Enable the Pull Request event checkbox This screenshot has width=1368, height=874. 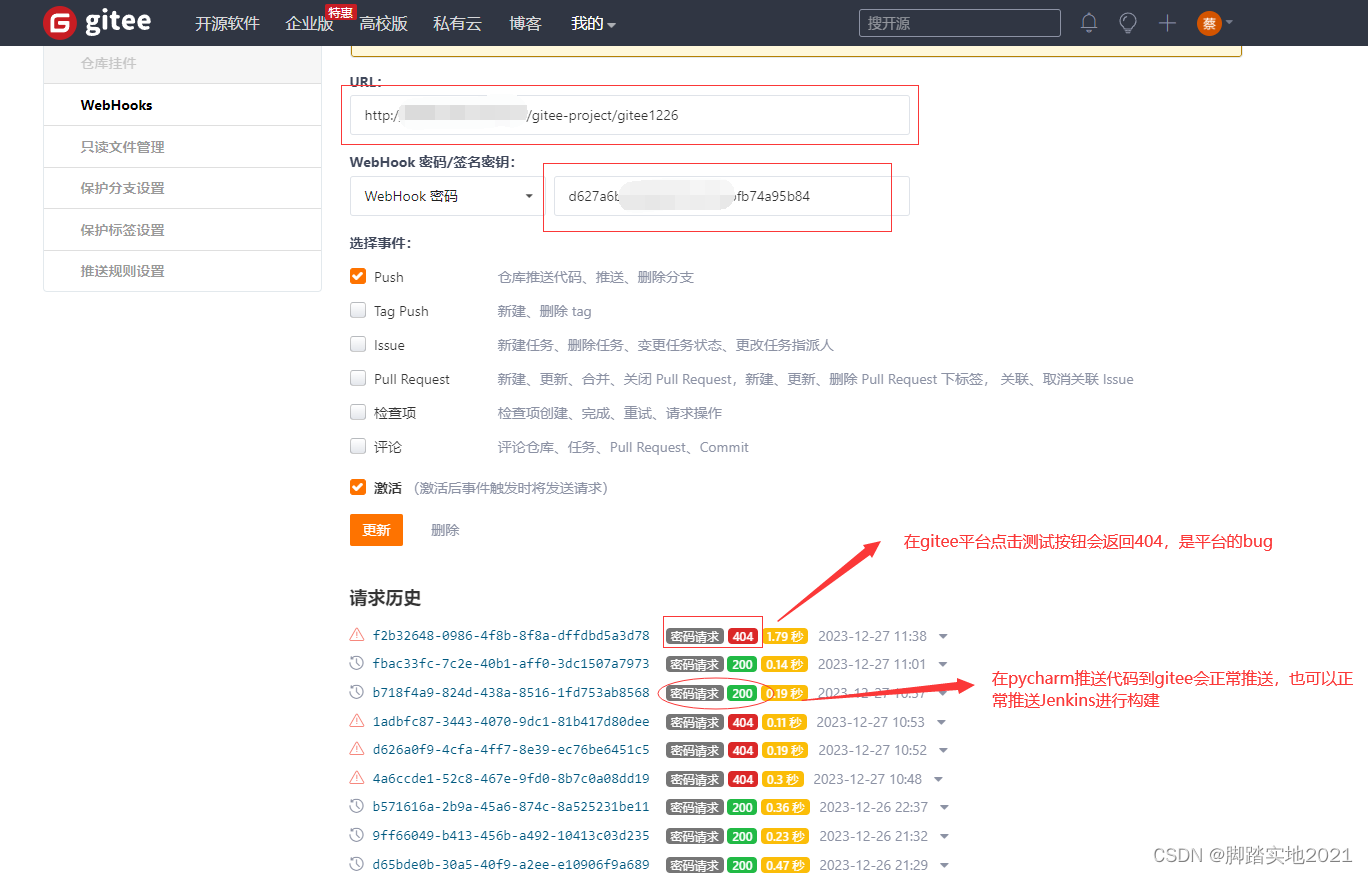pyautogui.click(x=358, y=378)
